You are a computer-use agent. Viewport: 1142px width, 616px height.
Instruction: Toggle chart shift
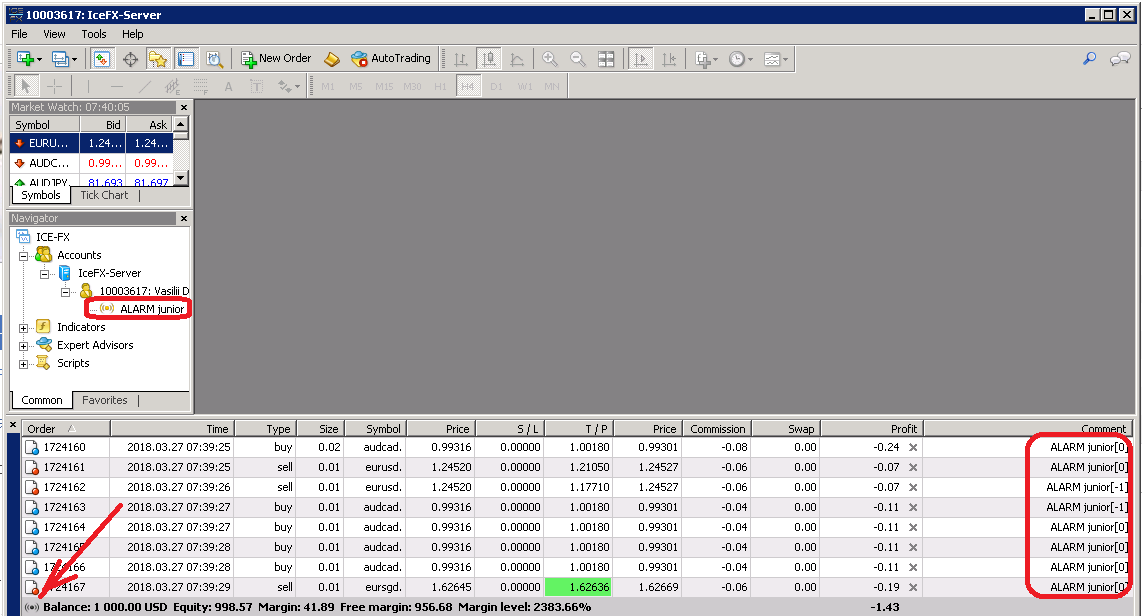tap(669, 59)
